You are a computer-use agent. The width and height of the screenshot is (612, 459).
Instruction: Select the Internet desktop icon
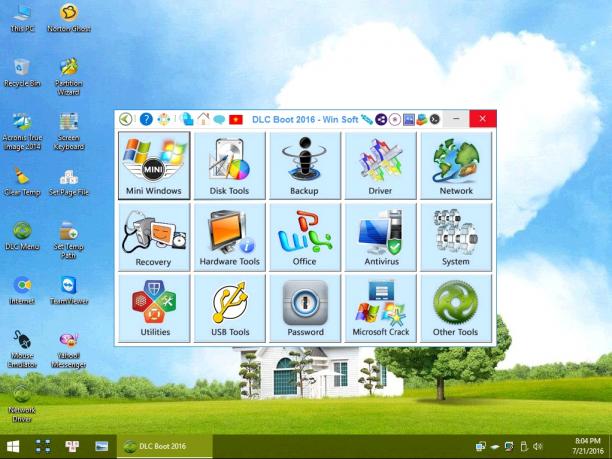click(22, 290)
